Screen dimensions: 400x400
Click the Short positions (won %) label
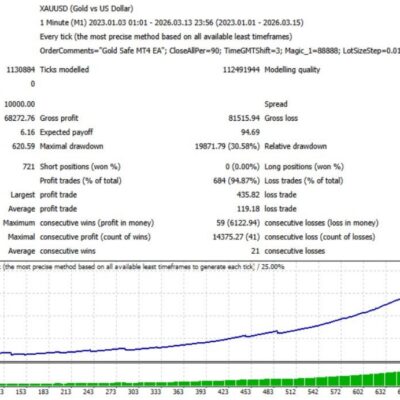pos(80,167)
